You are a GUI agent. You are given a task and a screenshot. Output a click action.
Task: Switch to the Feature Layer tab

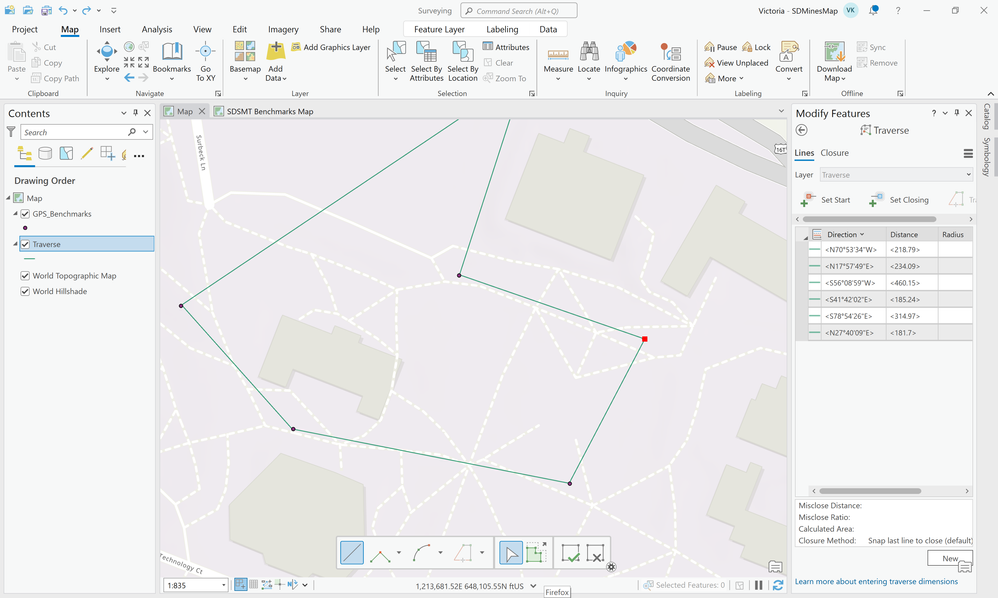point(439,29)
